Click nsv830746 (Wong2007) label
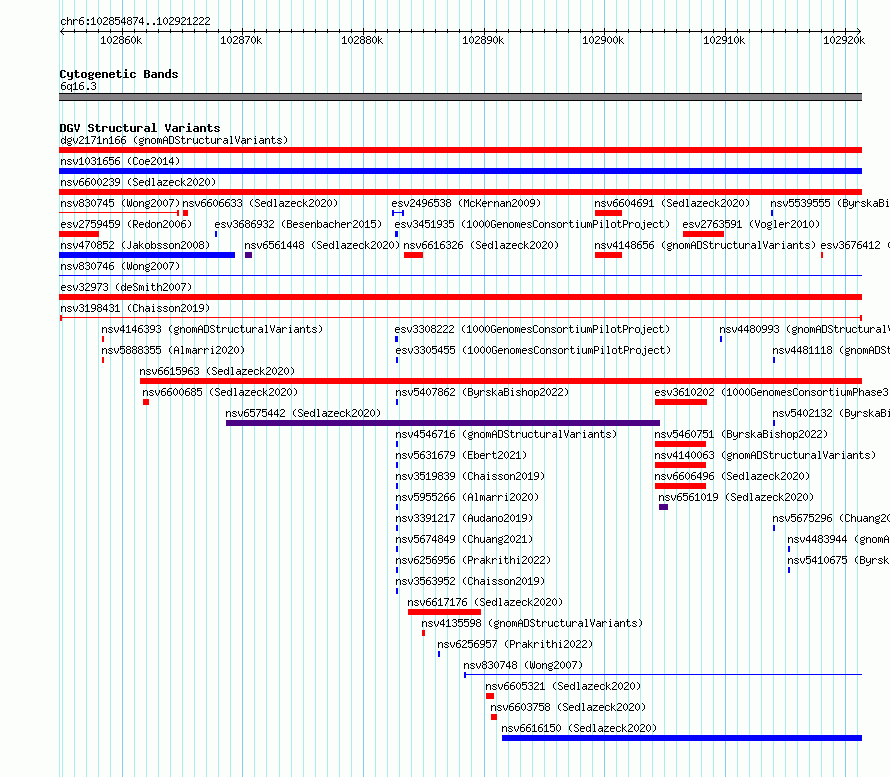 click(x=120, y=266)
